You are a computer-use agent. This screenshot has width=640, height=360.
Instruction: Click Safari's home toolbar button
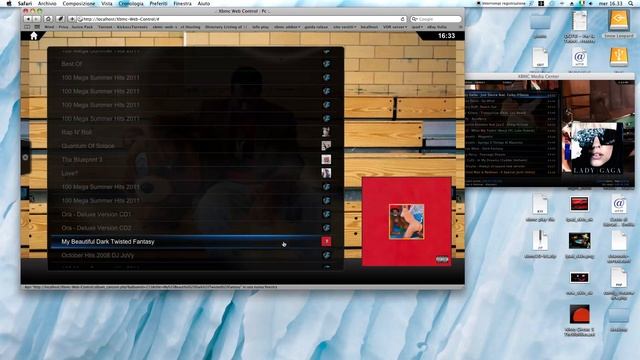click(x=48, y=19)
